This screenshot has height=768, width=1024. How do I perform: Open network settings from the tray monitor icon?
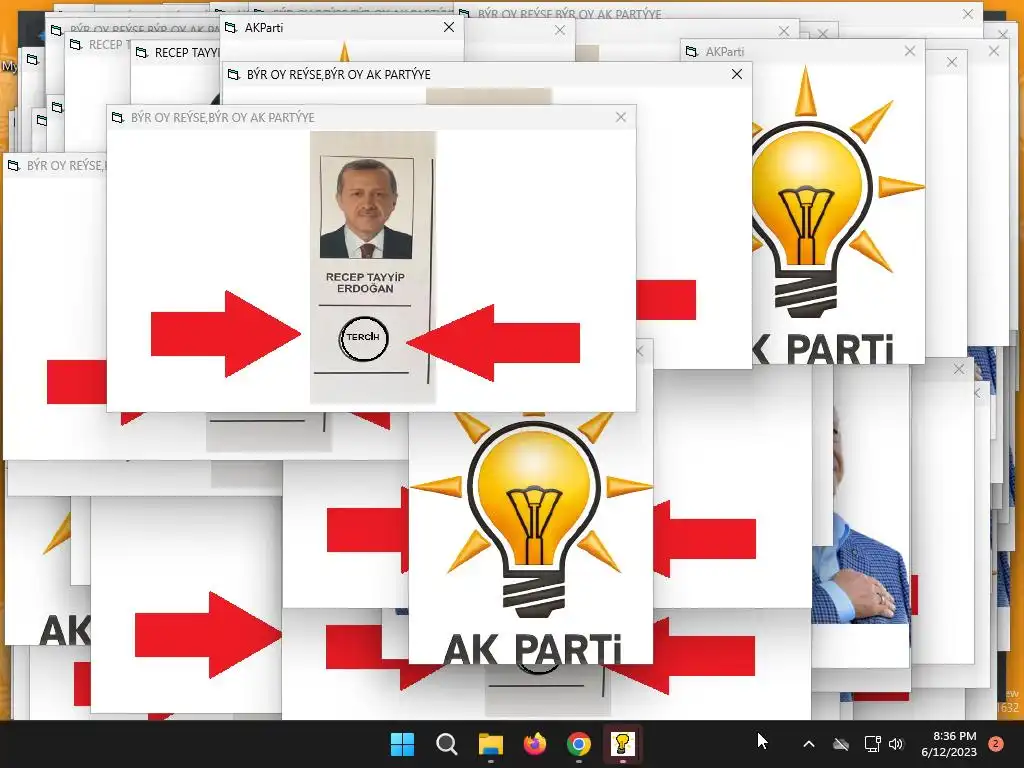[x=872, y=744]
